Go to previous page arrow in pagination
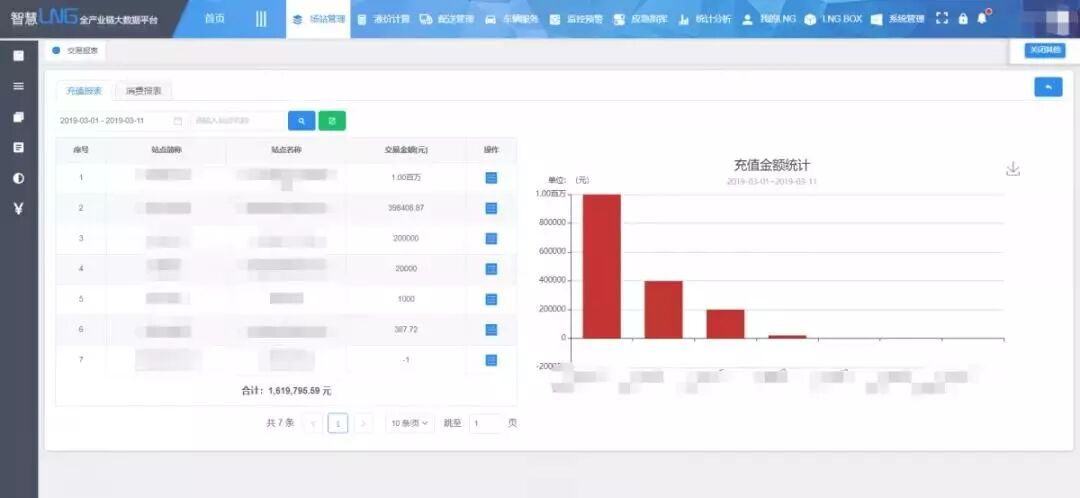Screen dimensions: 1080x498 click(313, 423)
